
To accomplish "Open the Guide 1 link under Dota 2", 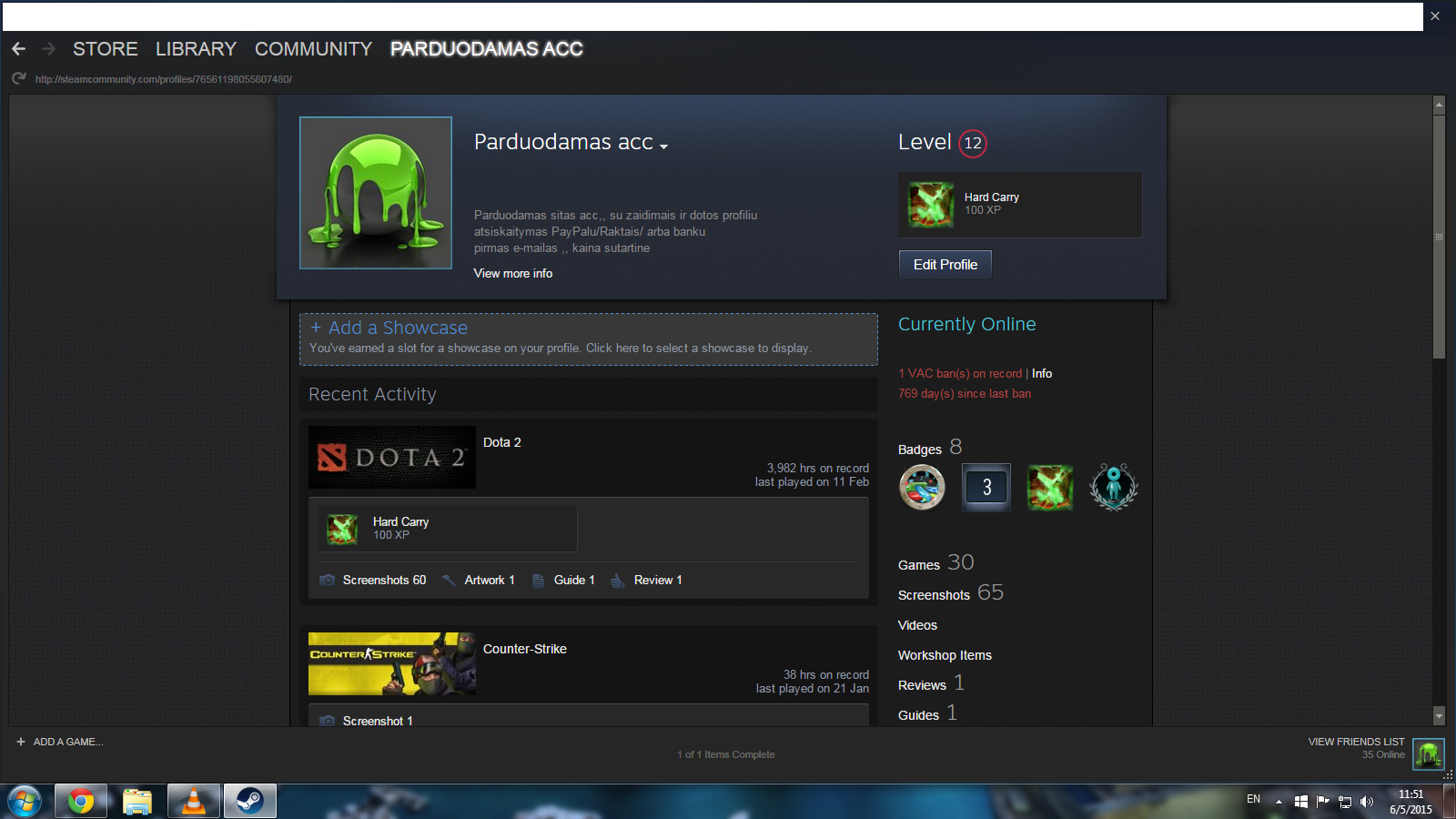I will (574, 580).
